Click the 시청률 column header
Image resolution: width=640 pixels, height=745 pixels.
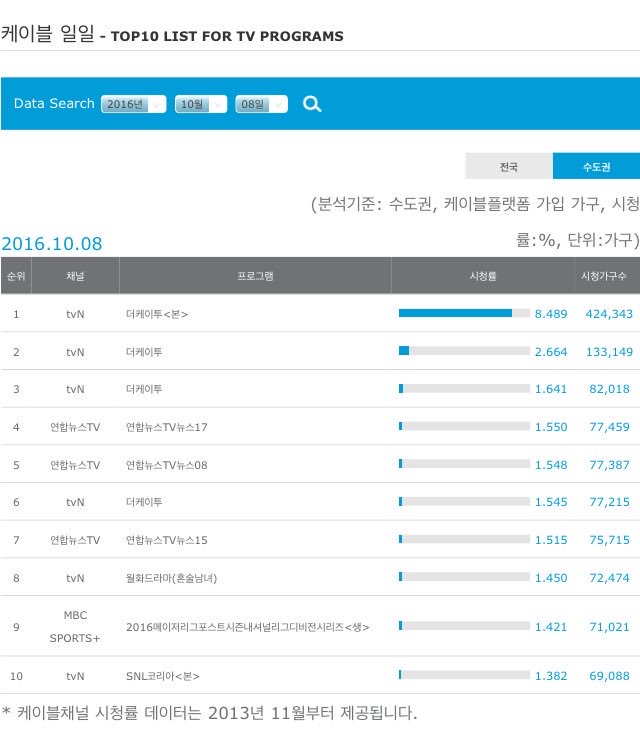(x=483, y=276)
